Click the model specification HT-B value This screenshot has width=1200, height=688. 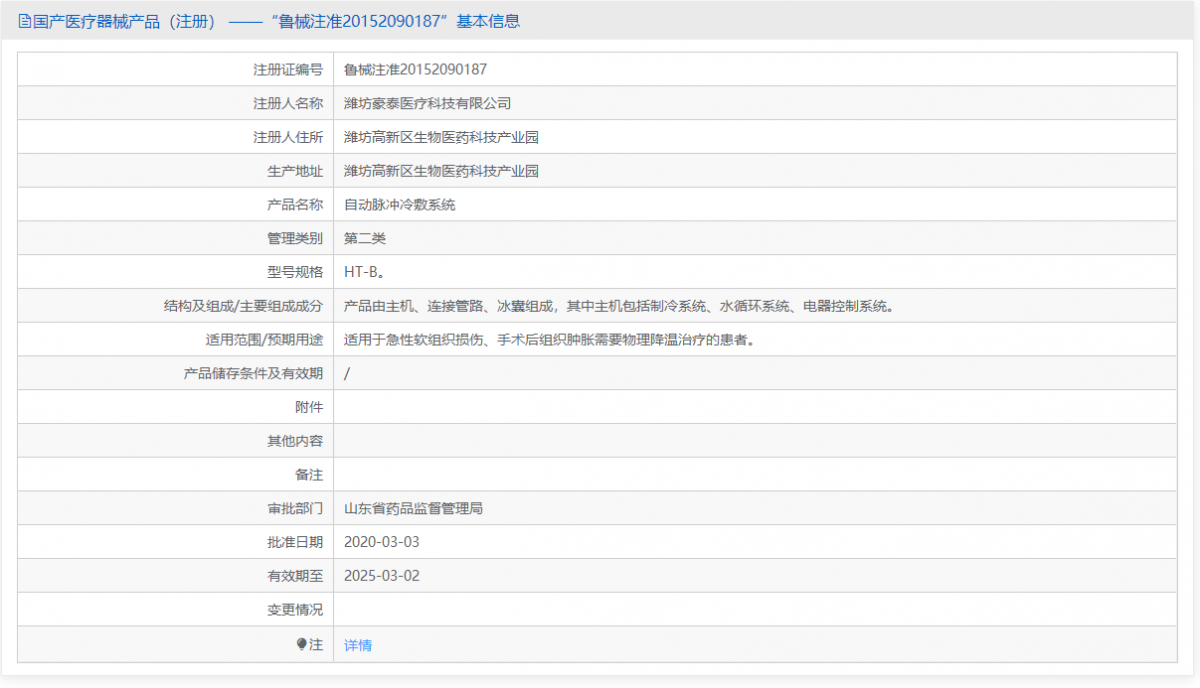point(364,271)
